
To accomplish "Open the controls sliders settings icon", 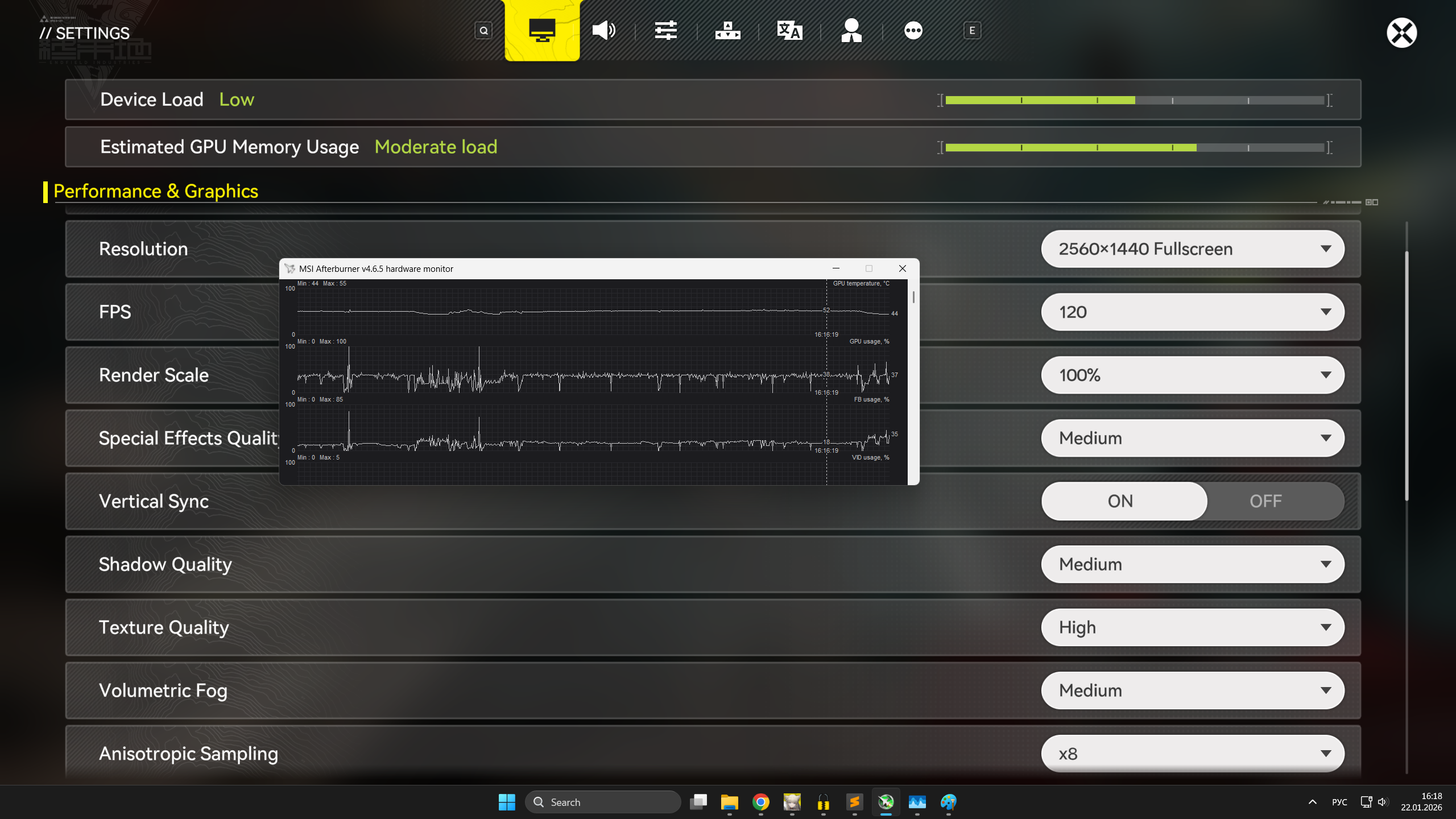I will click(x=665, y=30).
